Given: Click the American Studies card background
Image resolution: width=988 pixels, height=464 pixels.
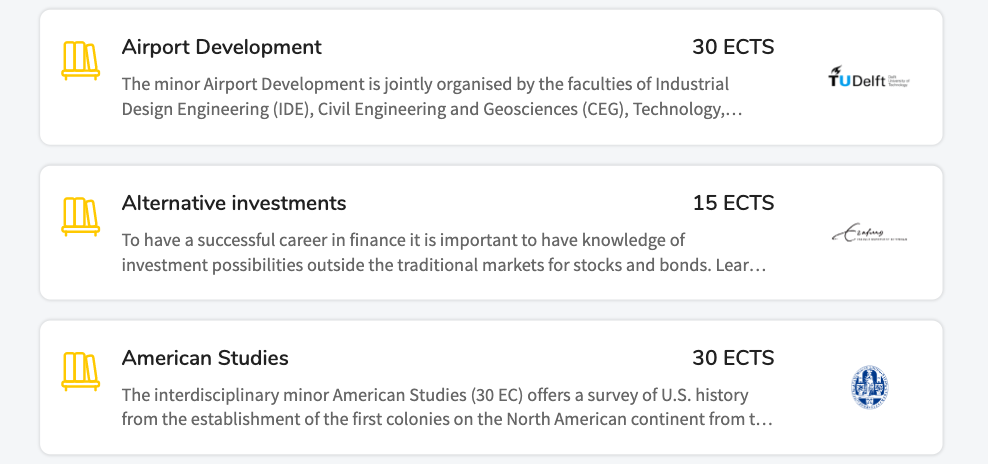Looking at the screenshot, I should point(491,387).
